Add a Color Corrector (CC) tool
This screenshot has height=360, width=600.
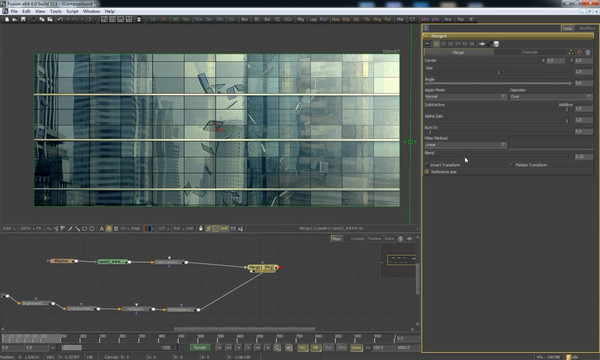pyautogui.click(x=277, y=19)
